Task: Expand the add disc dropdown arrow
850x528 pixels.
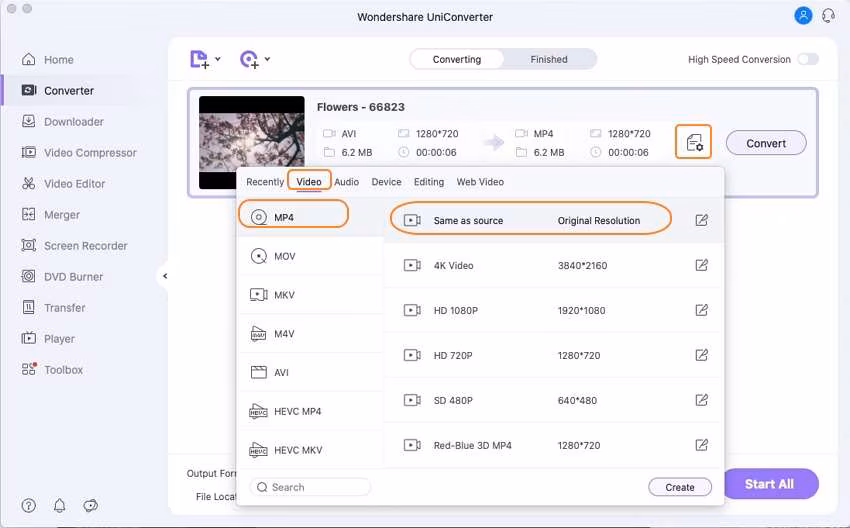Action: [x=267, y=59]
